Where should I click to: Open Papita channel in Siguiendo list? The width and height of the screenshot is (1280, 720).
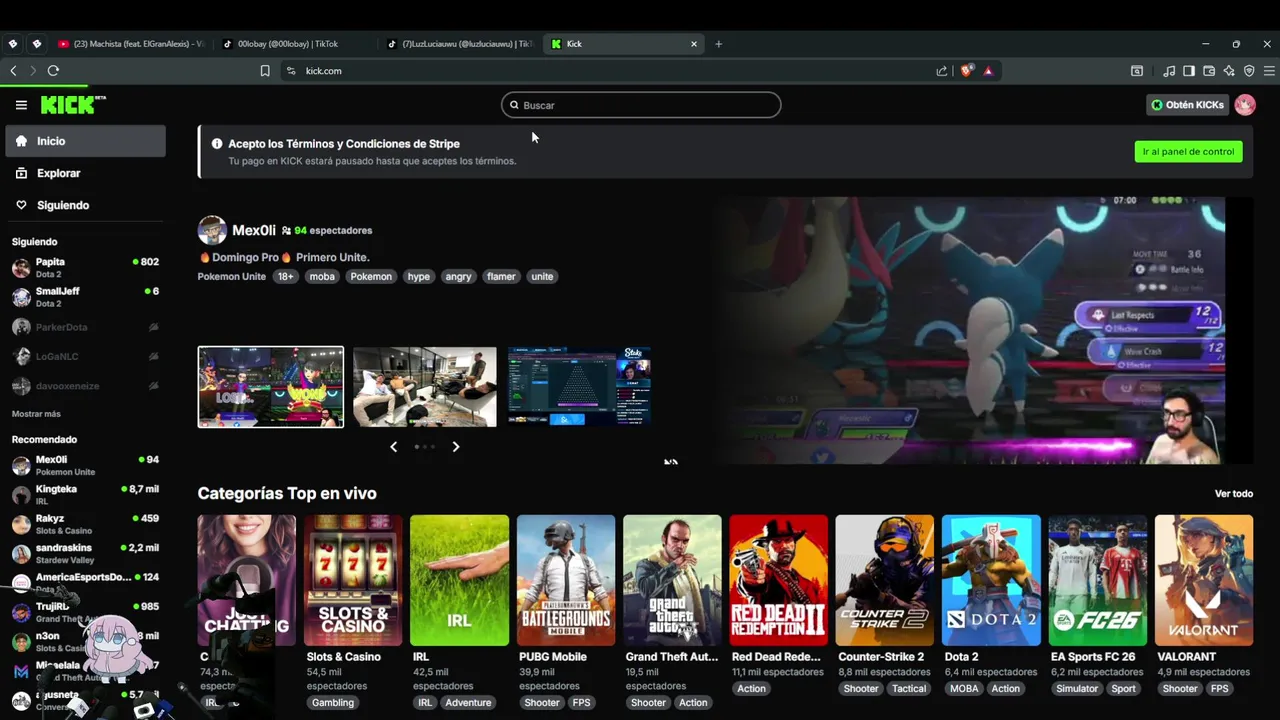click(85, 267)
